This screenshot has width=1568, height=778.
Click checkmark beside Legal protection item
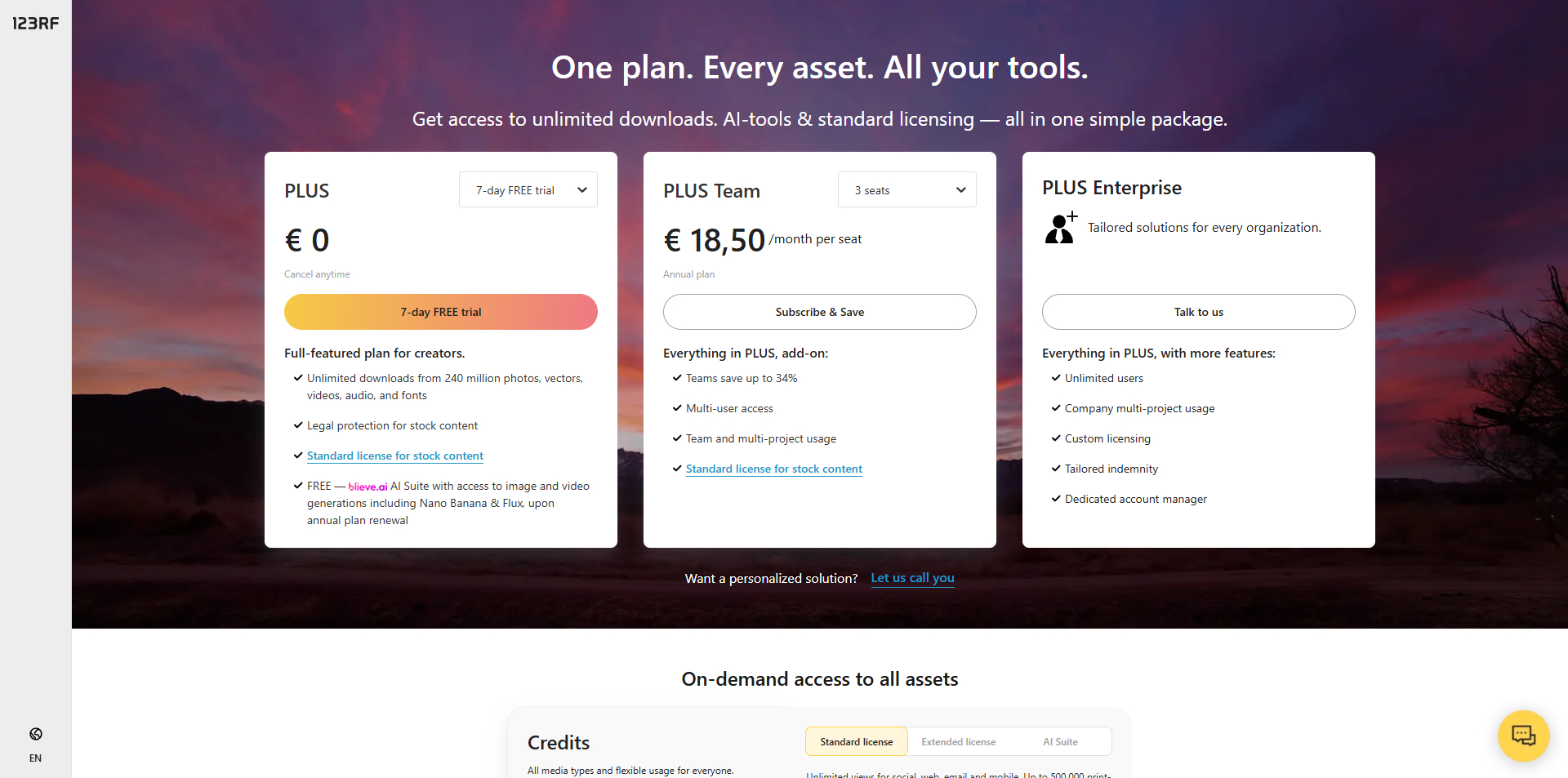coord(298,425)
